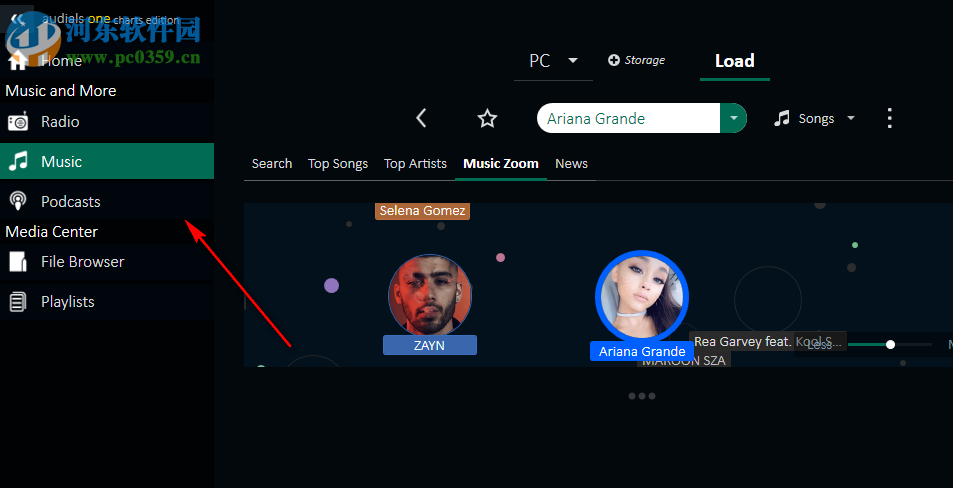Switch to the News tab
This screenshot has height=488, width=953.
571,163
